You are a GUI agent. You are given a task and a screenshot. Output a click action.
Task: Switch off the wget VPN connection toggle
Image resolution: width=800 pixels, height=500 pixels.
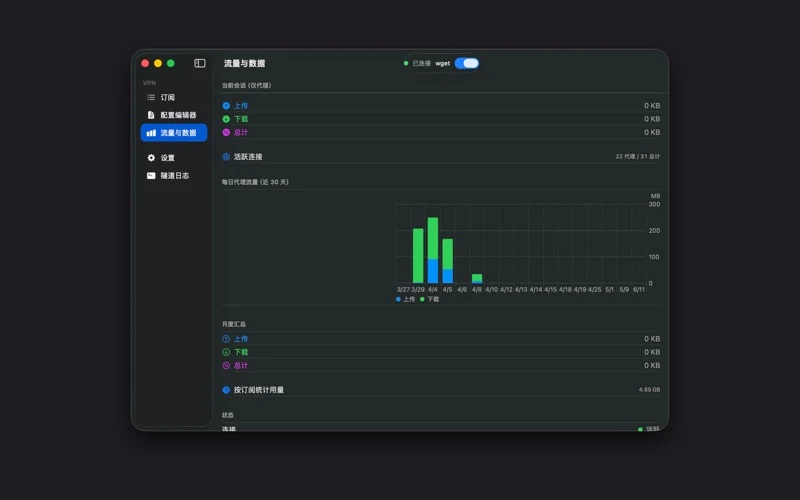click(x=466, y=63)
